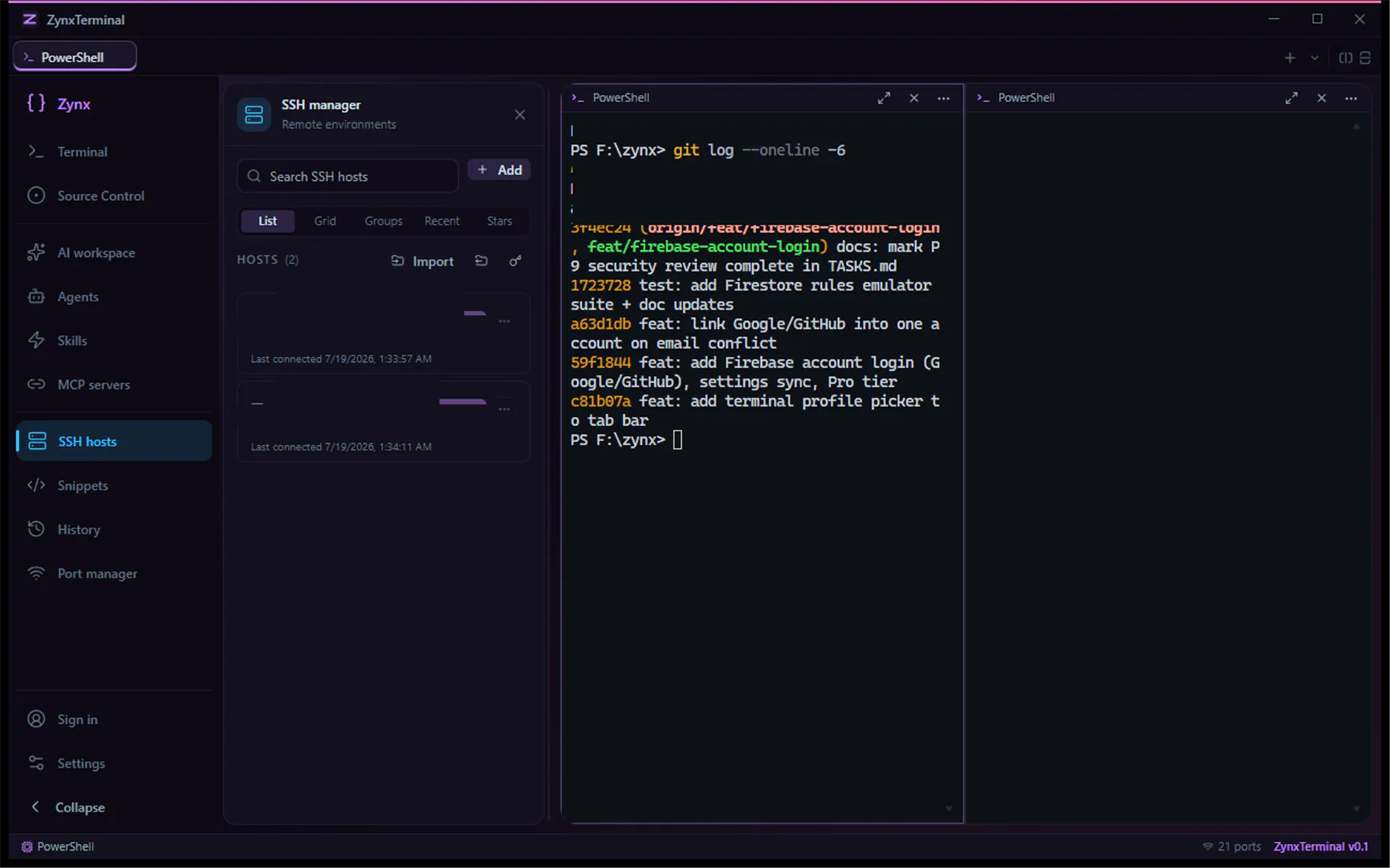Image resolution: width=1390 pixels, height=868 pixels.
Task: Click commit hash 59f1844 in terminal
Action: click(600, 363)
